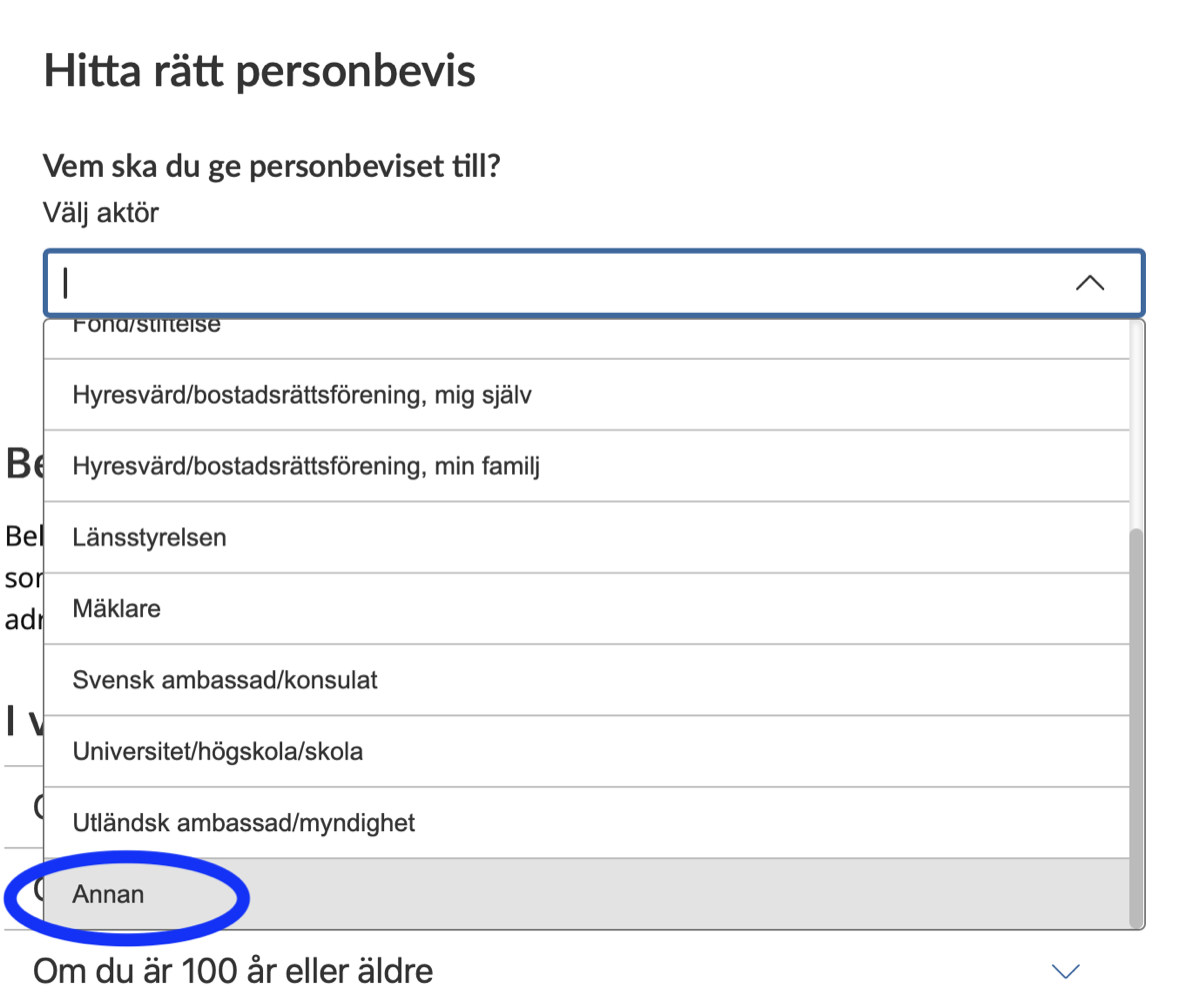Image resolution: width=1200 pixels, height=989 pixels.
Task: Select Svensk ambassad/konsulat option
Action: pyautogui.click(x=586, y=680)
